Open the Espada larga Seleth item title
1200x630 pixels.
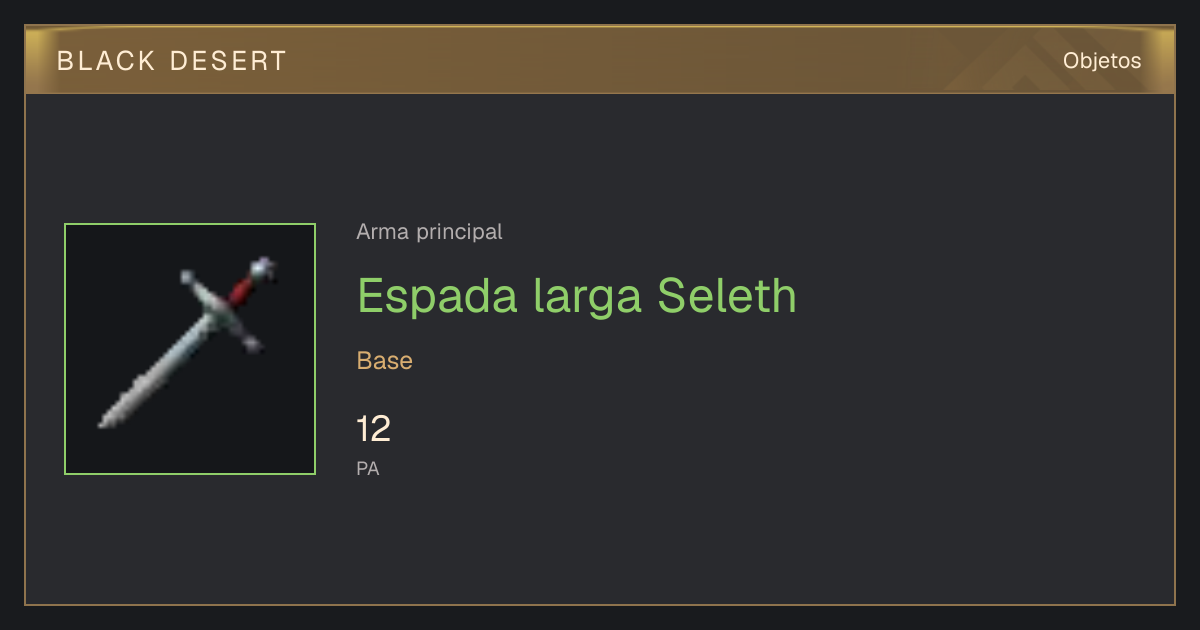pos(577,296)
